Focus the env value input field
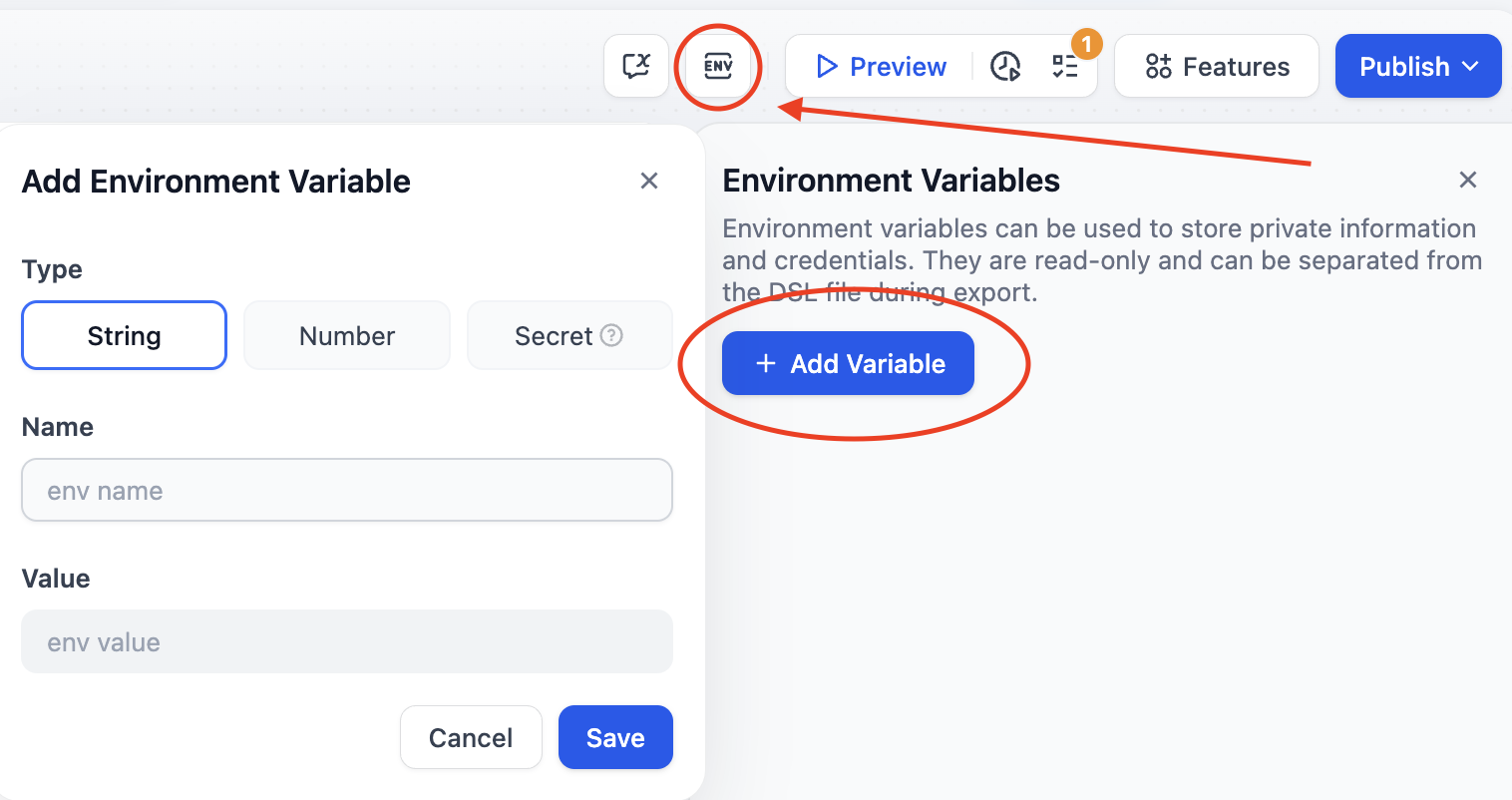 (347, 642)
